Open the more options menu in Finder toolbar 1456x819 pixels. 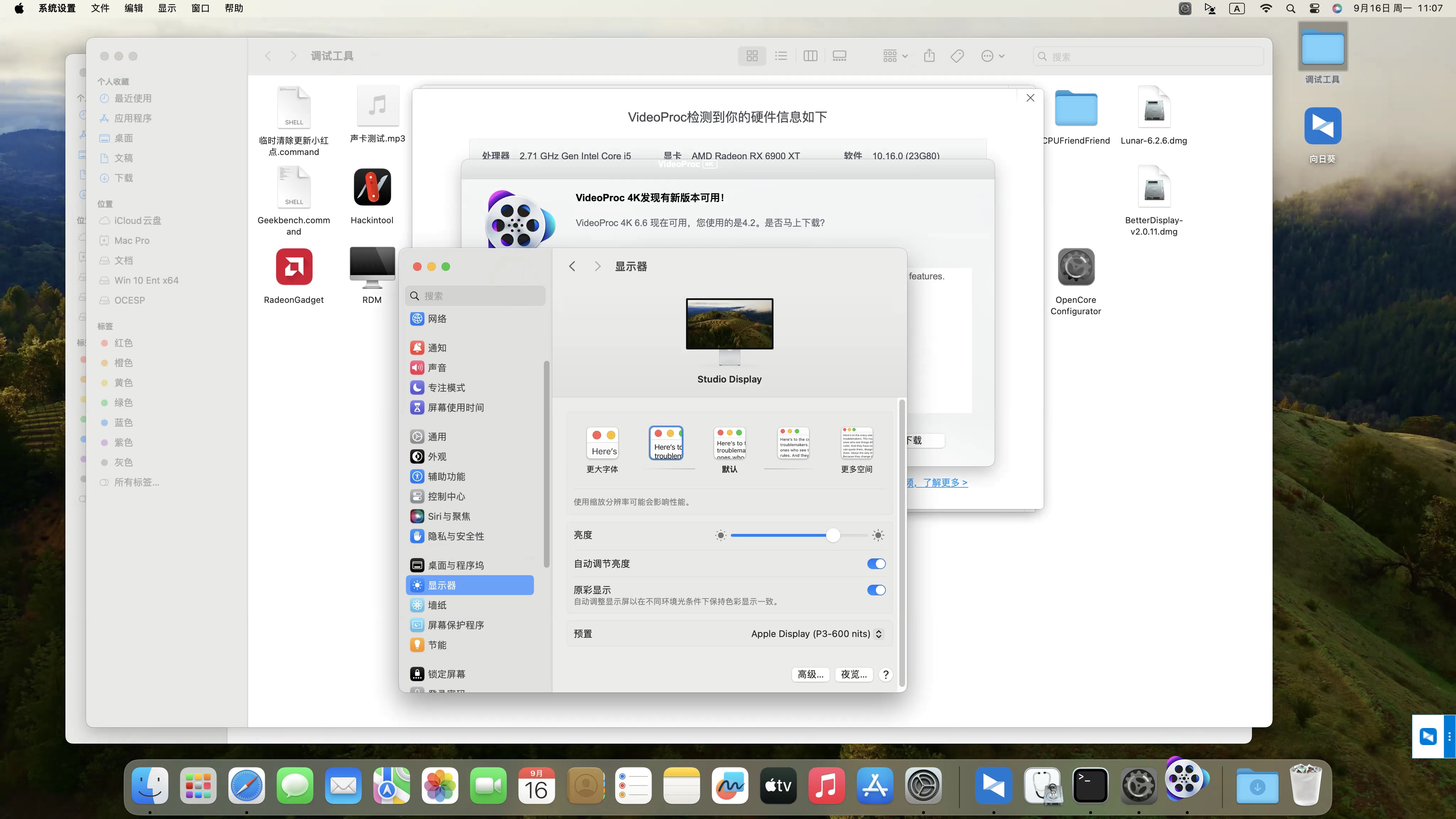pyautogui.click(x=992, y=55)
